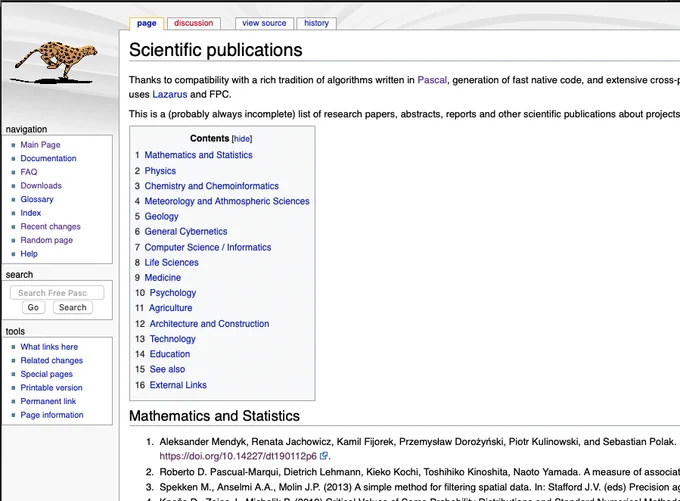Open Random page in navigation
Screen dimensions: 680x501
tap(46, 240)
